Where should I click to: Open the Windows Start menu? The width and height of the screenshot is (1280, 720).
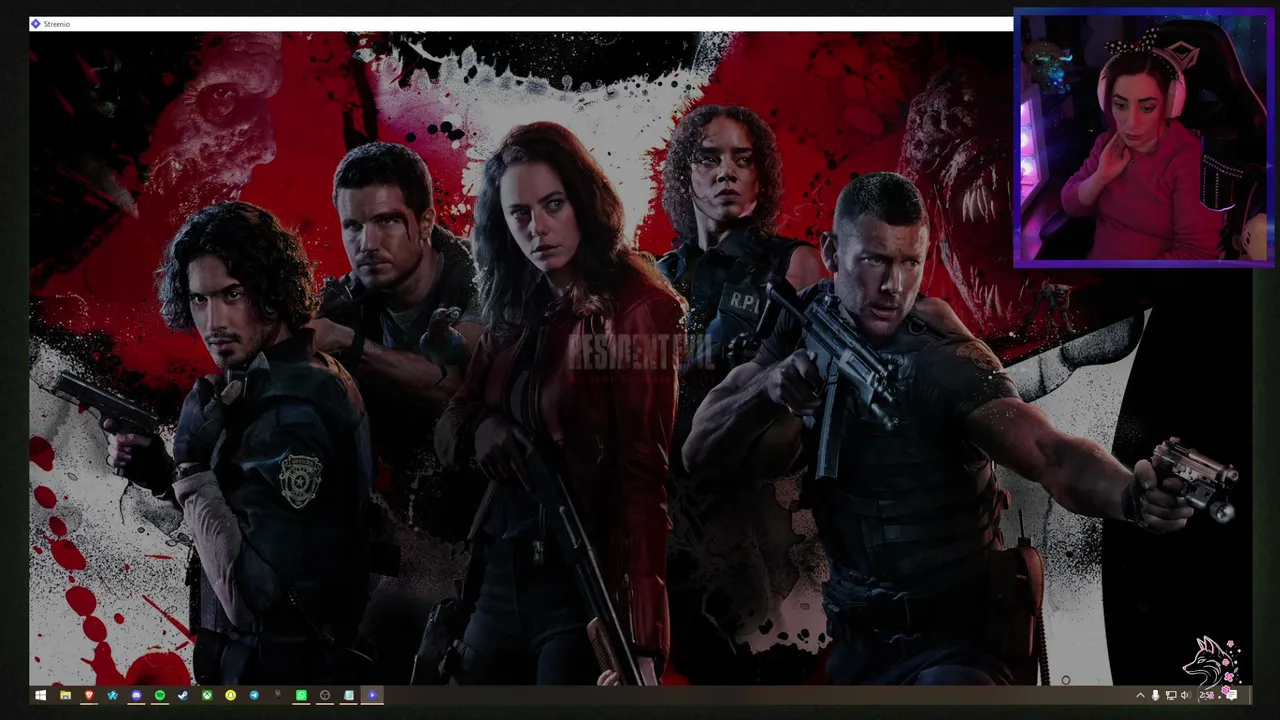tap(41, 695)
